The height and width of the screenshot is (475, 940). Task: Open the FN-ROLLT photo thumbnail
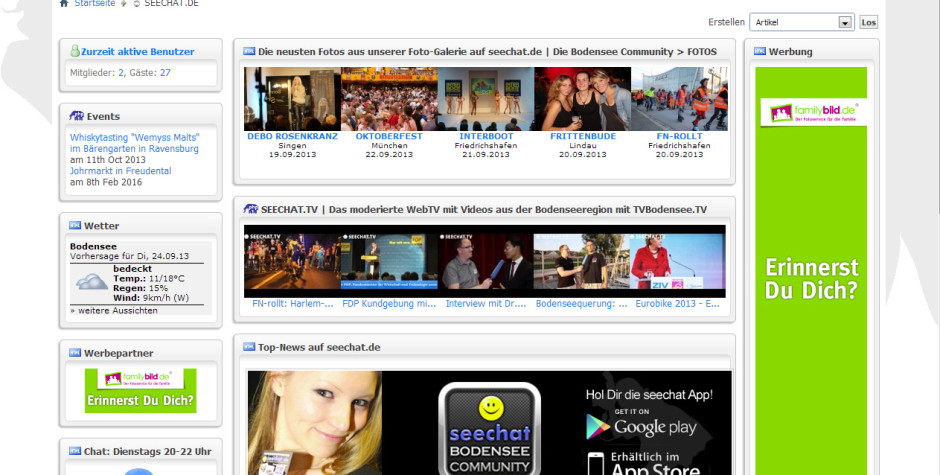(x=680, y=99)
